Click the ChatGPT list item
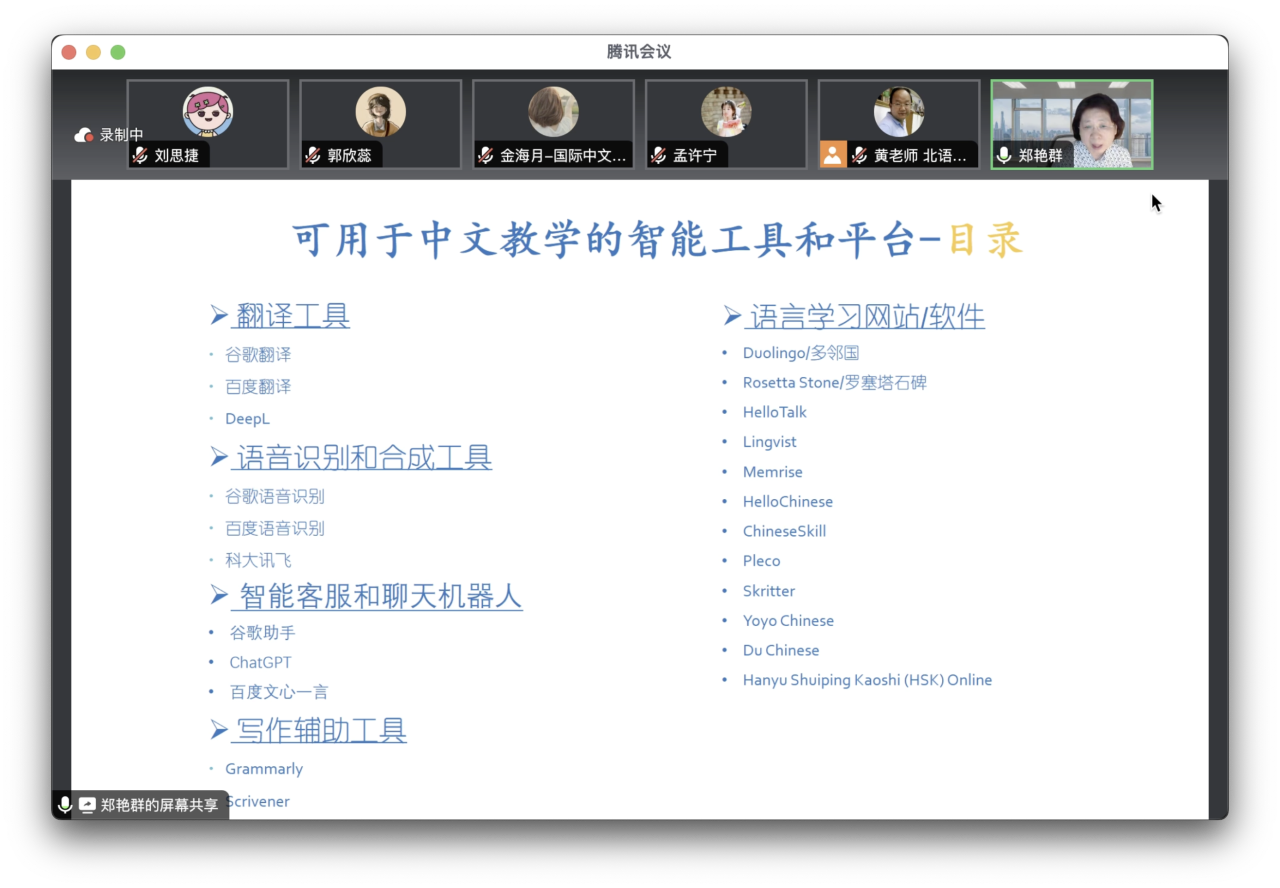This screenshot has height=888, width=1280. [x=260, y=662]
